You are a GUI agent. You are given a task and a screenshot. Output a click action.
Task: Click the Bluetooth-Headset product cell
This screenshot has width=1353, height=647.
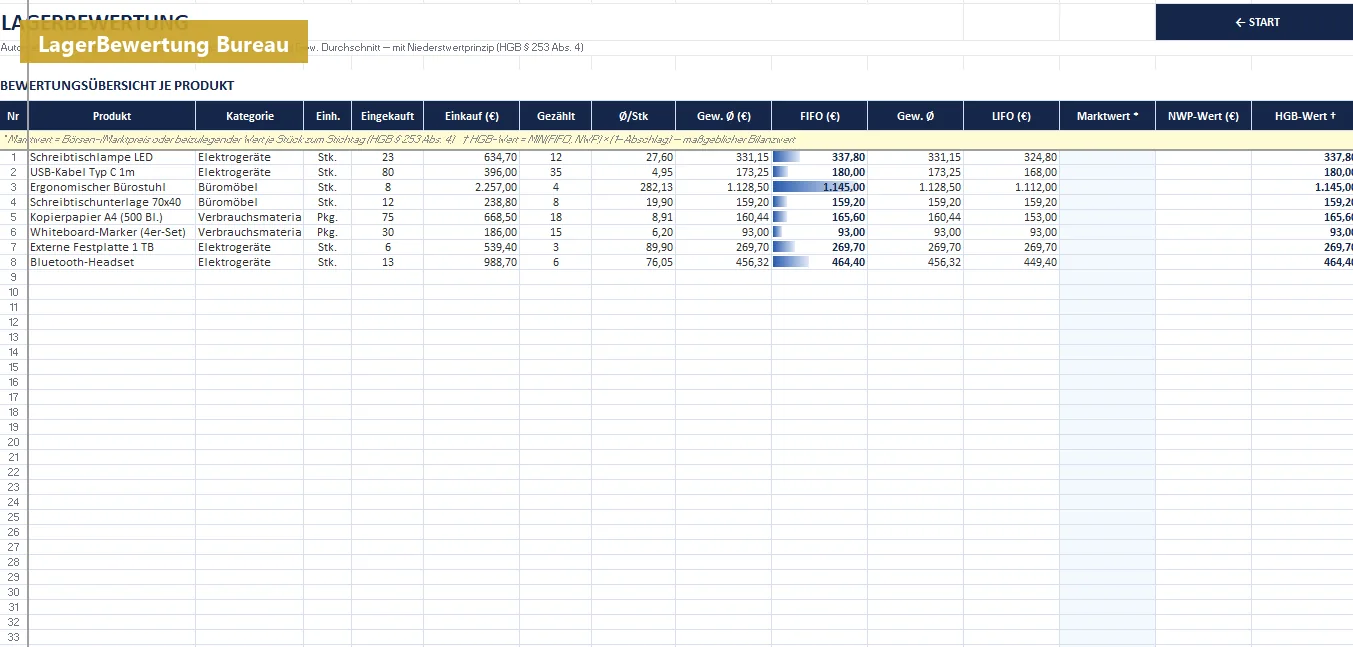coord(112,262)
